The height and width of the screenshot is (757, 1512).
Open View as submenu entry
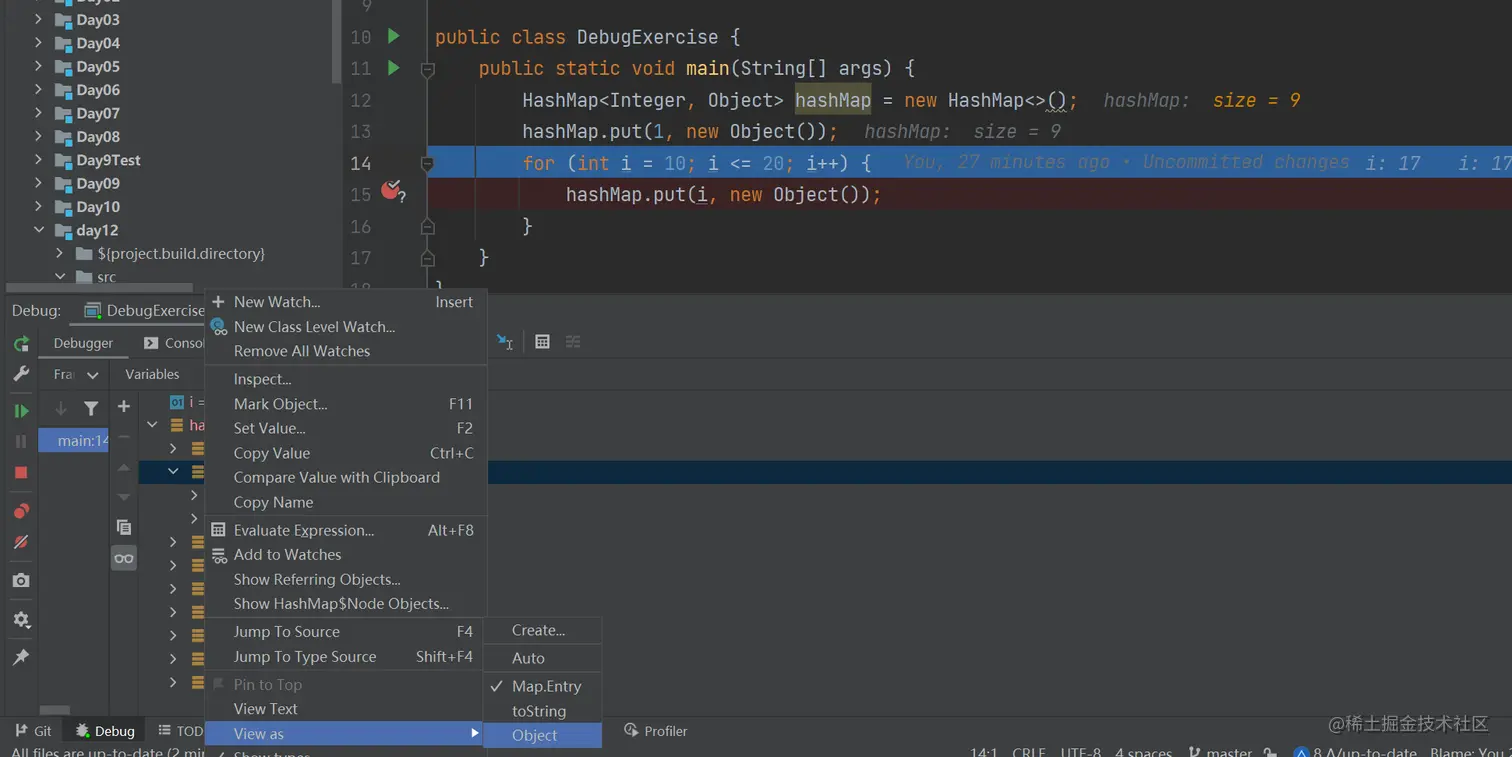346,734
